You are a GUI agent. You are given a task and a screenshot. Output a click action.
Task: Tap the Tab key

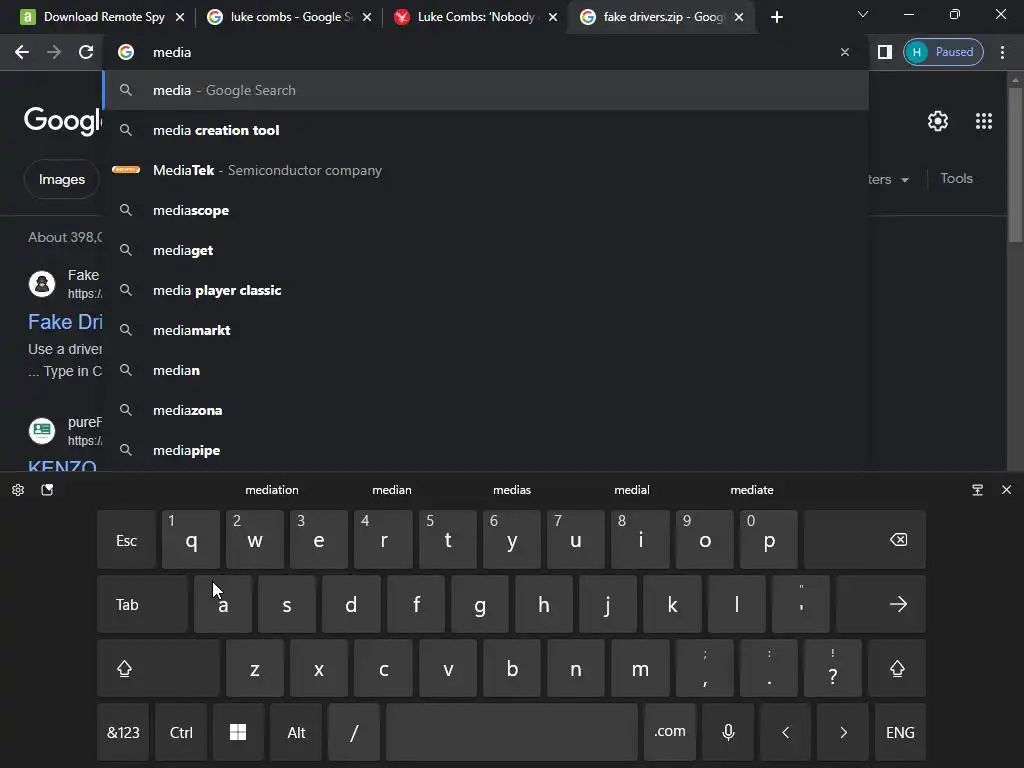pos(142,604)
